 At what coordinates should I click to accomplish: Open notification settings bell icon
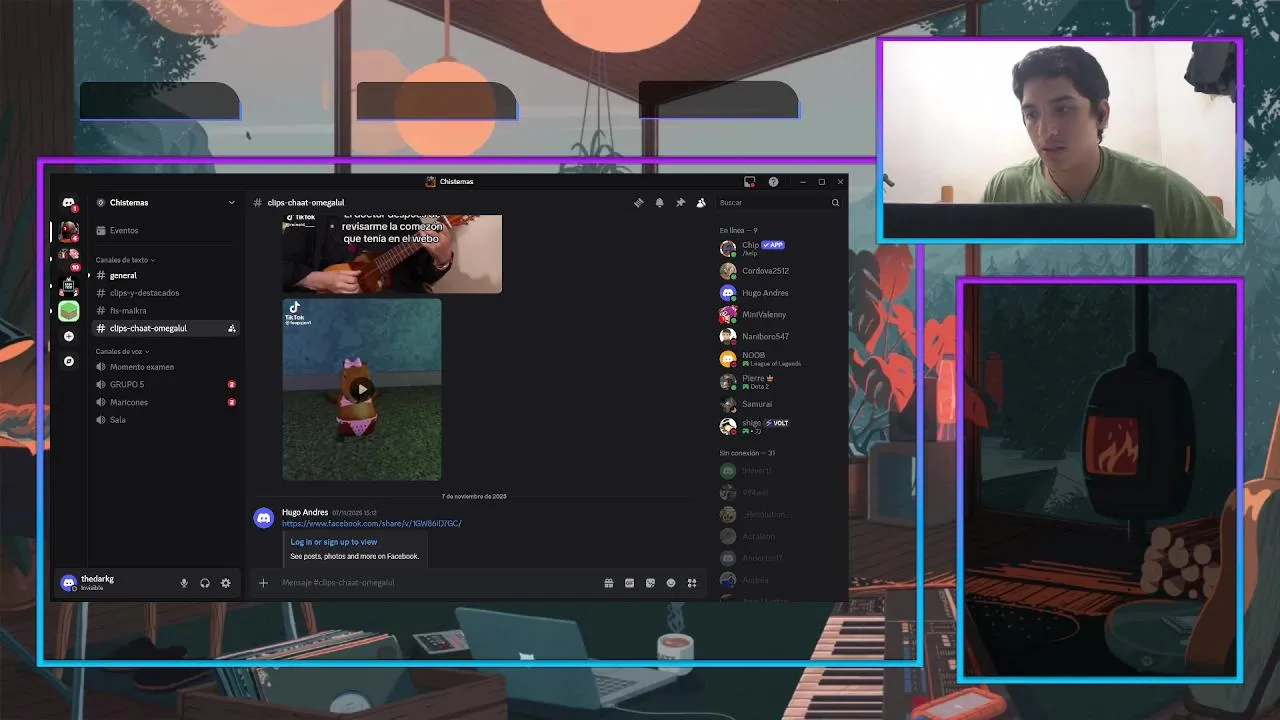pos(659,203)
